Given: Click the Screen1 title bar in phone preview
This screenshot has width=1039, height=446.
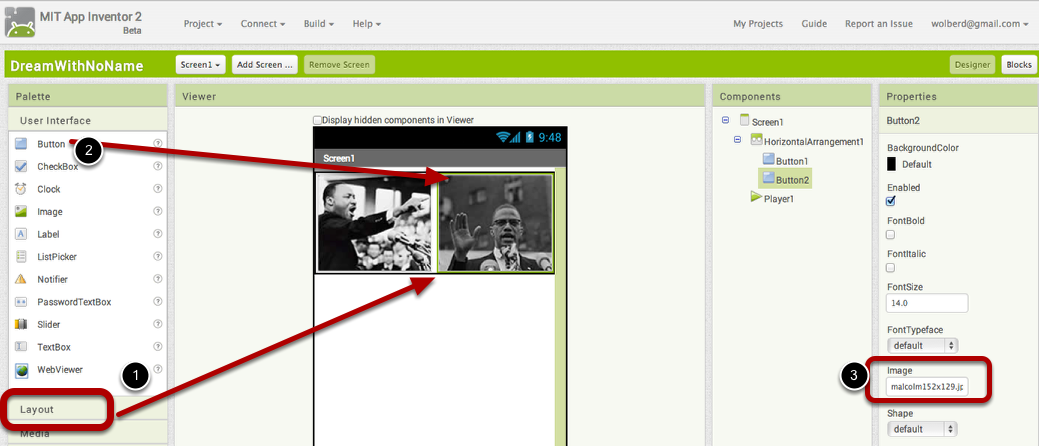Looking at the screenshot, I should point(440,158).
